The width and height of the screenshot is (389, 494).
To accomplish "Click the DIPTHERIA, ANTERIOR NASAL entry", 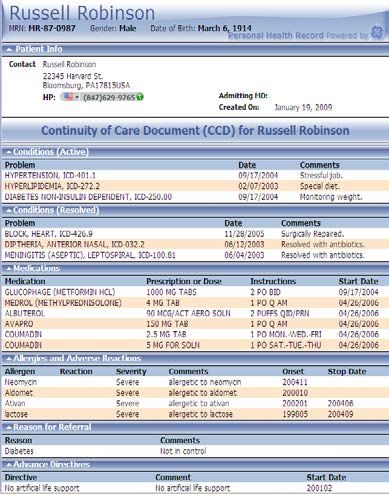I will click(x=74, y=245).
